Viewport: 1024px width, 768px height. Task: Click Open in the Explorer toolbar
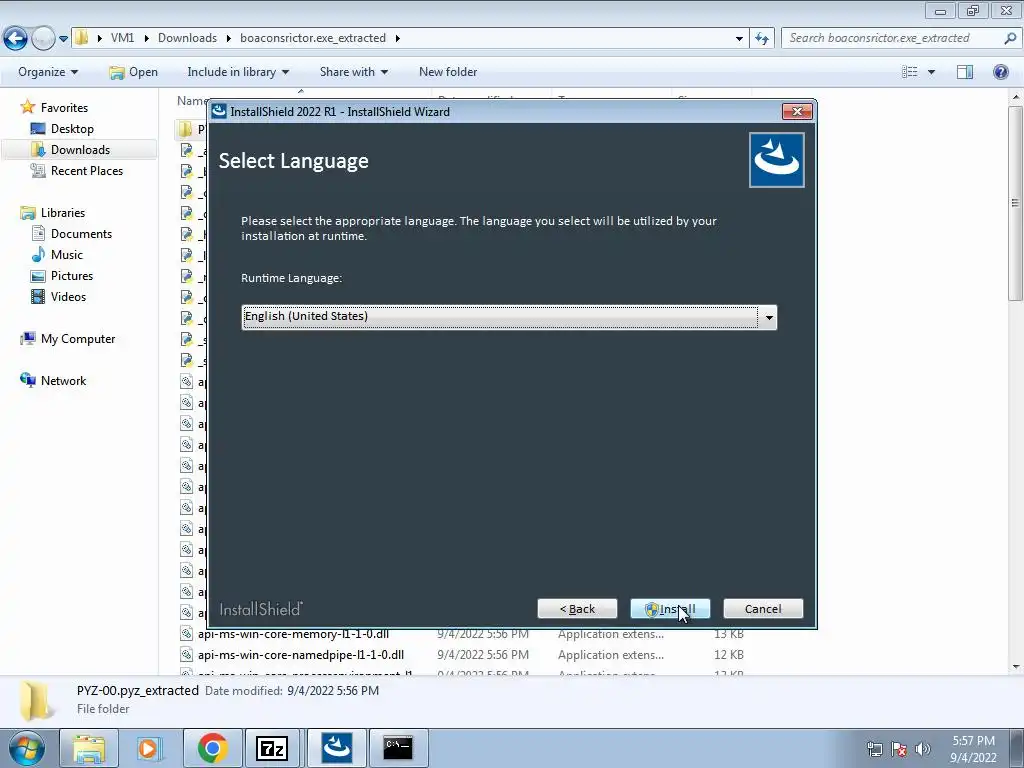(134, 72)
